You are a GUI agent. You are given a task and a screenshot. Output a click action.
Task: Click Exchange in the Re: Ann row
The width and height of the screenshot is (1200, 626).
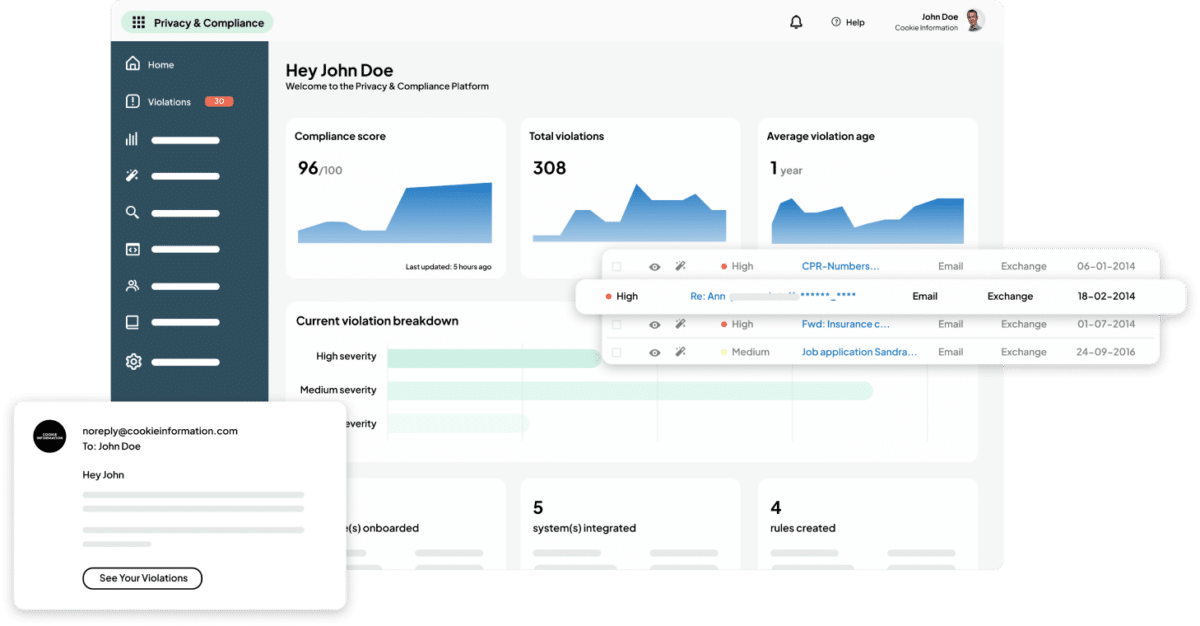pyautogui.click(x=1010, y=296)
